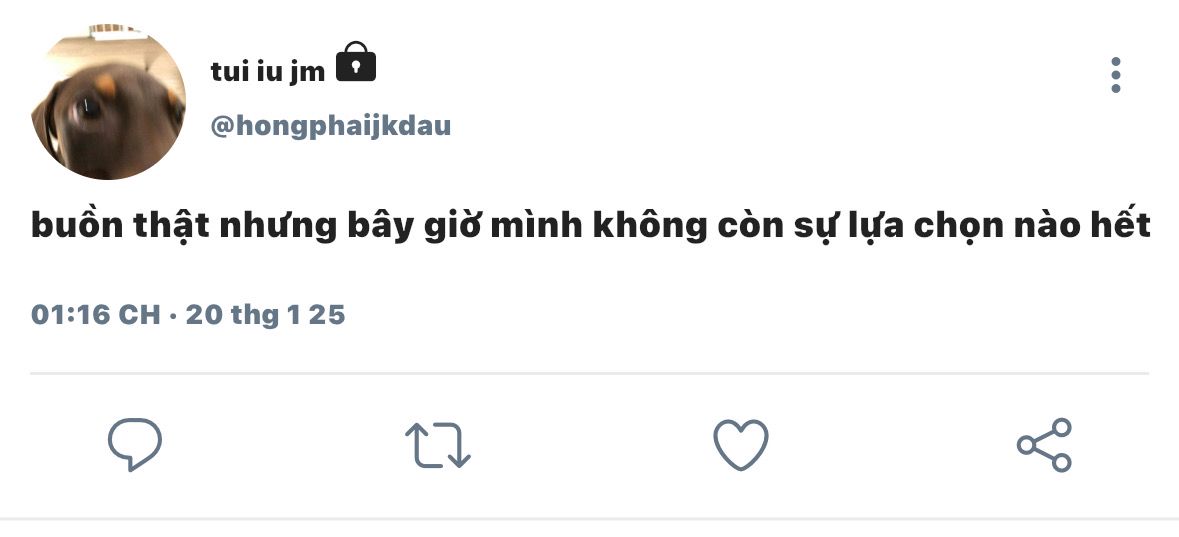Click the padlock protected-account icon

tap(356, 62)
